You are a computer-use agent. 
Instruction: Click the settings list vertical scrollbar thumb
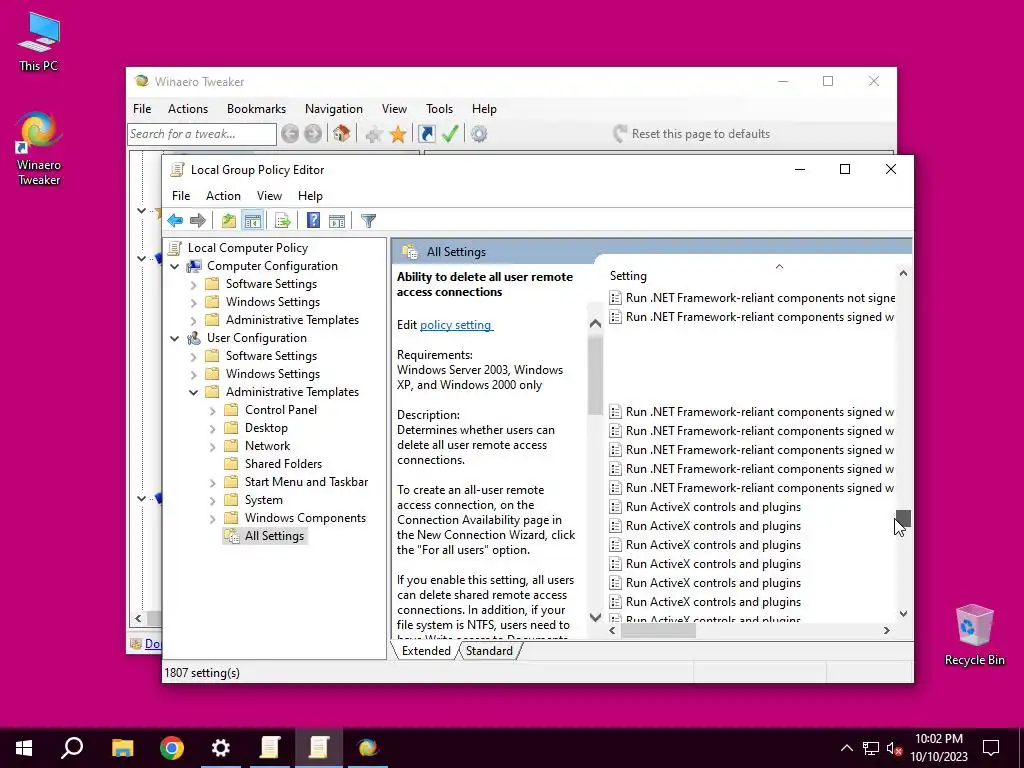coord(903,518)
